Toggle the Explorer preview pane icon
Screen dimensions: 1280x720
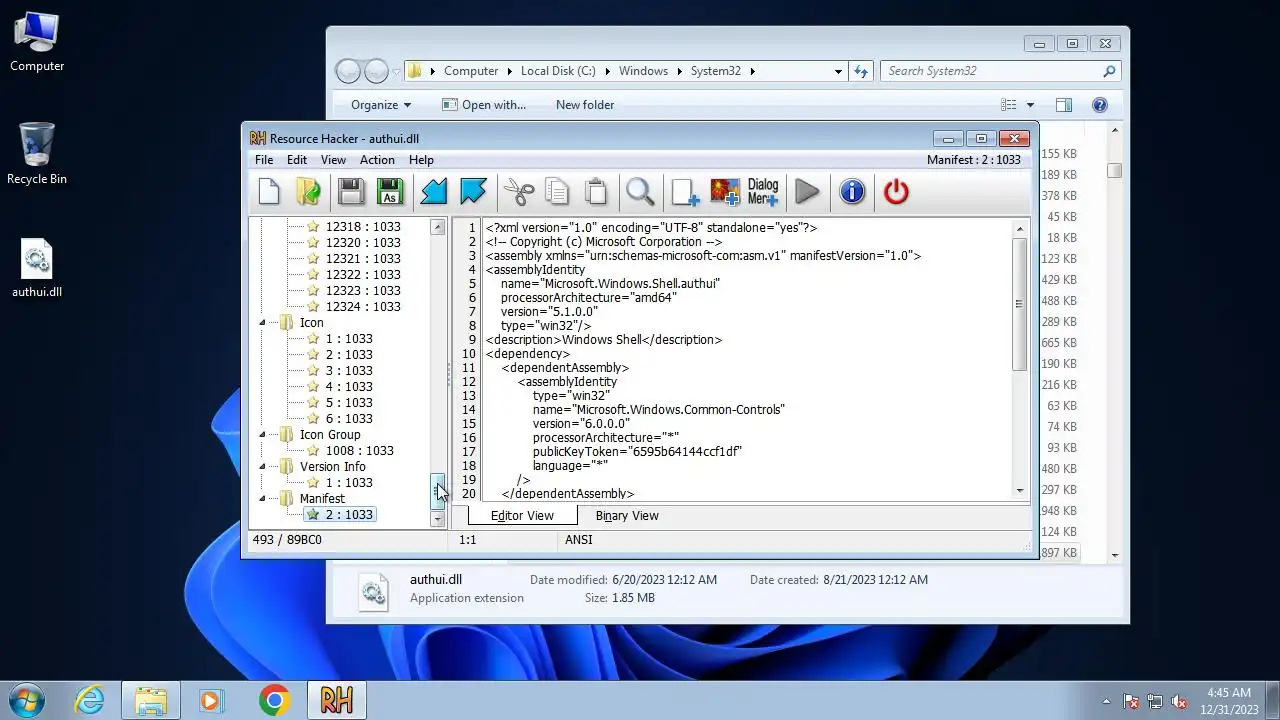click(1064, 105)
